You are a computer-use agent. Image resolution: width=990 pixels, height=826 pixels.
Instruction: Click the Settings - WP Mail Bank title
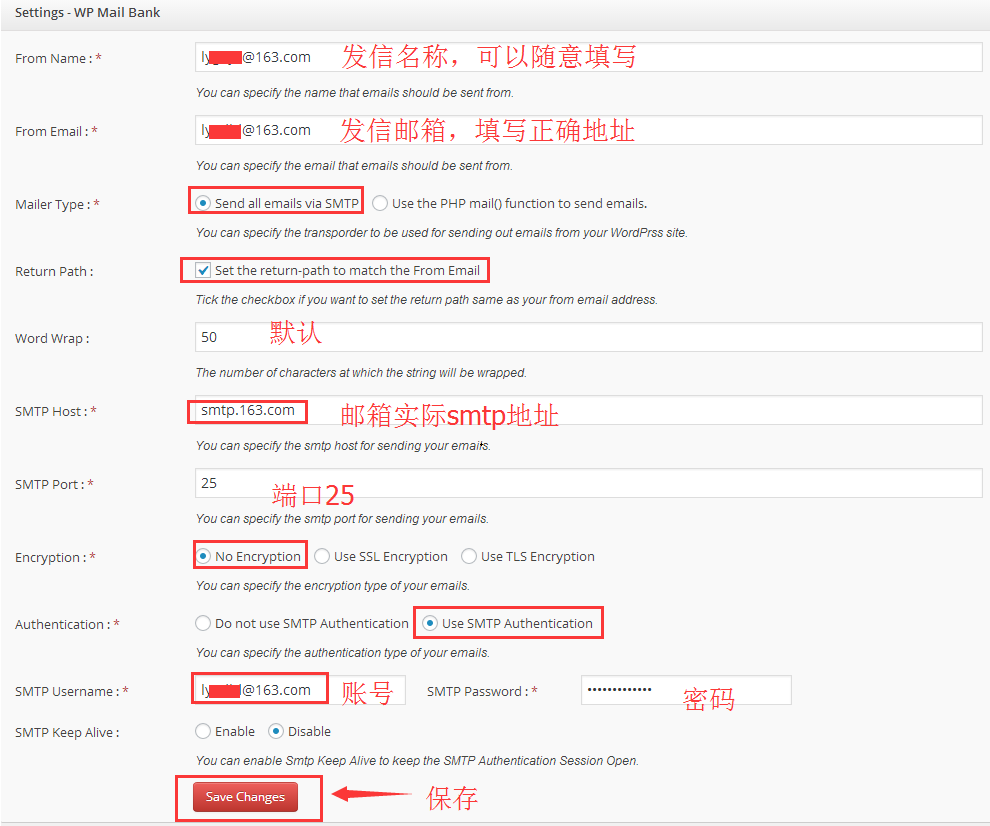point(88,13)
